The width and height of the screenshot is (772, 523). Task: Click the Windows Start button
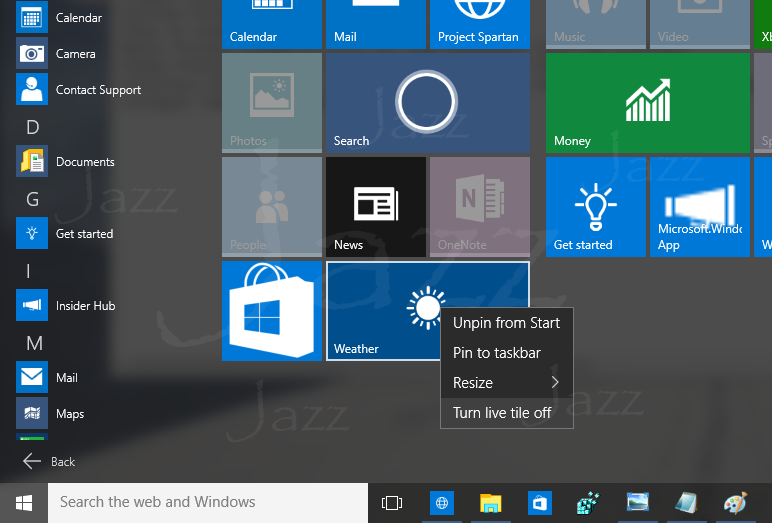click(x=24, y=503)
